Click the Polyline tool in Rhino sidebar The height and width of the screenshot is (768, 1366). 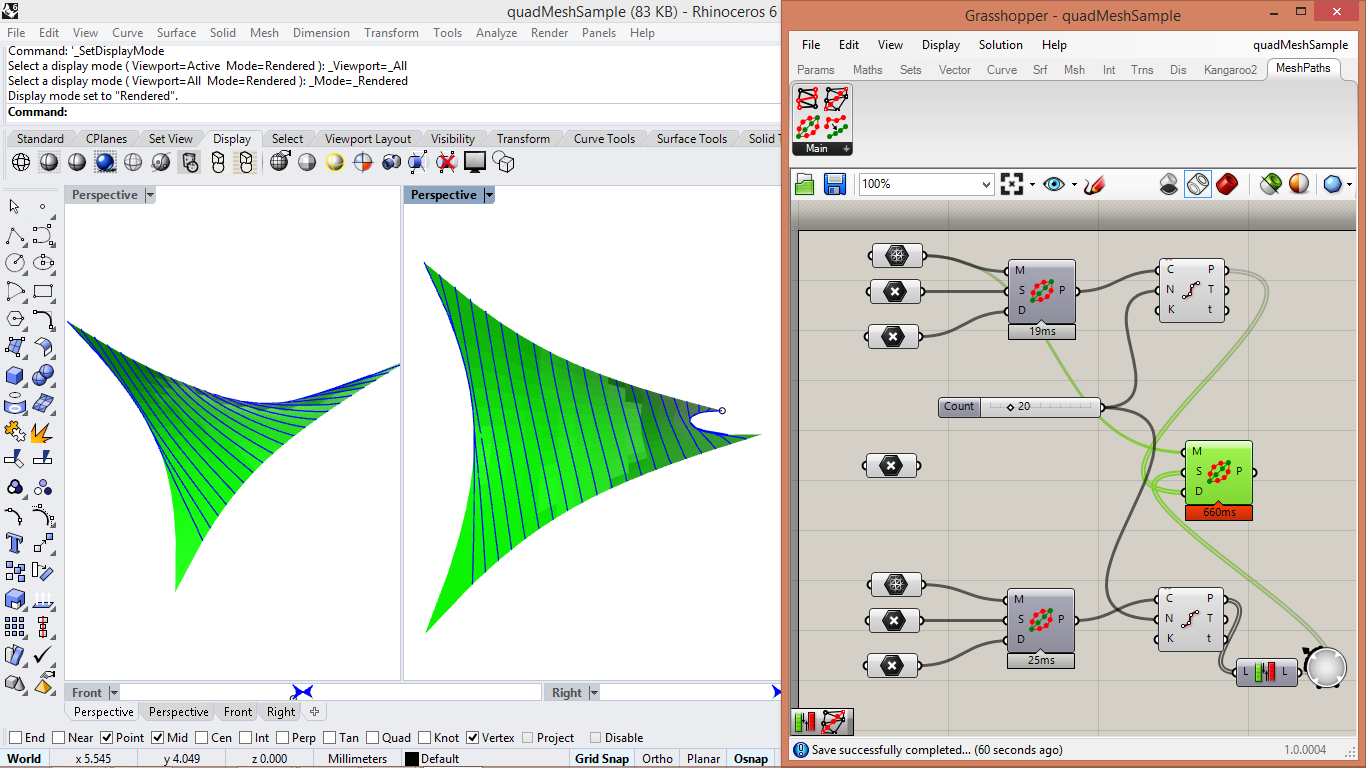(x=15, y=236)
